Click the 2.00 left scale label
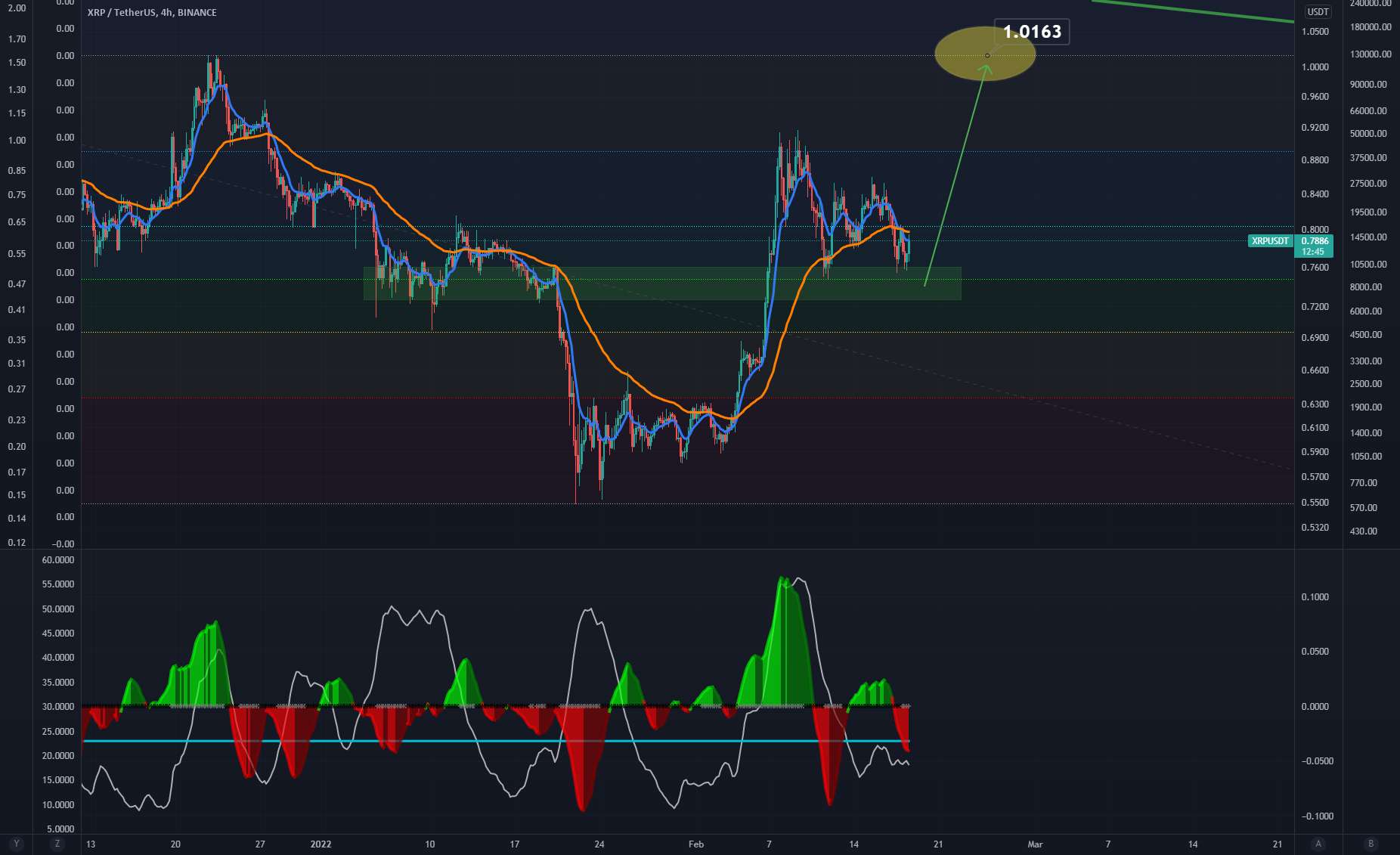1400x855 pixels. click(17, 8)
